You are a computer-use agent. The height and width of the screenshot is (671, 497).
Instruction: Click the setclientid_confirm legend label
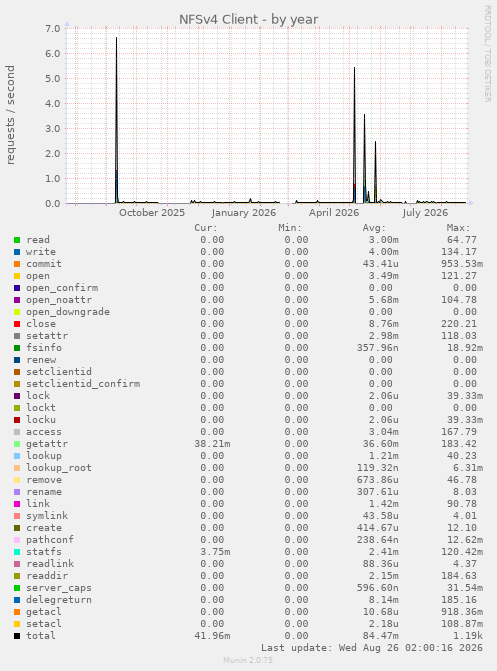point(83,384)
